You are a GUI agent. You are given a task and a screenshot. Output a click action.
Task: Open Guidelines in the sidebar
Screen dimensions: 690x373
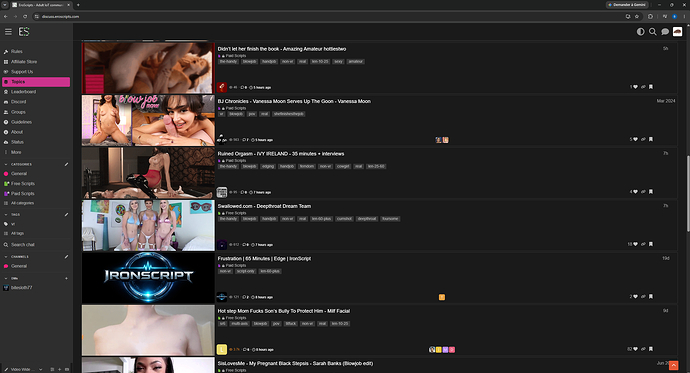coord(36,122)
